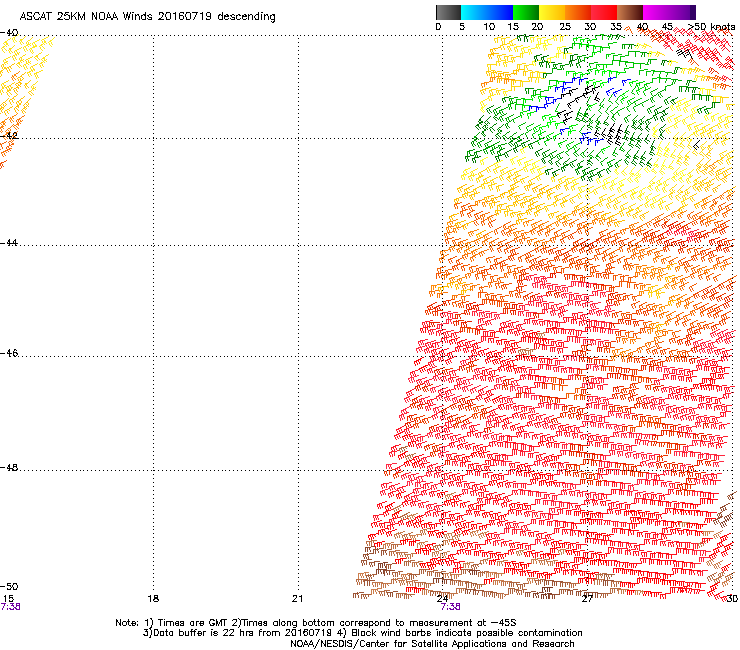Click the longitude axis label '24'

click(x=442, y=599)
